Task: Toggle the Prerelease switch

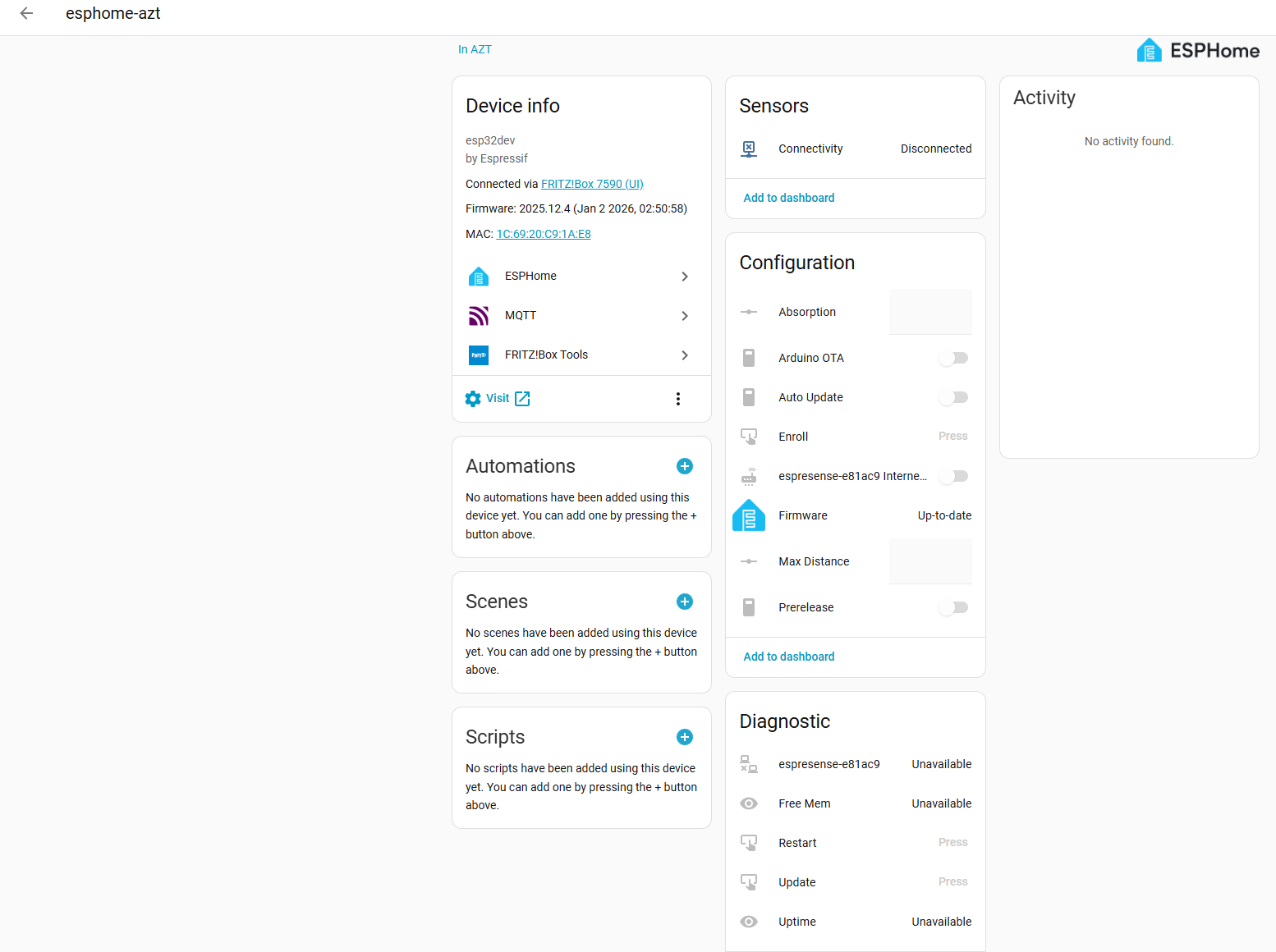Action: coord(953,607)
